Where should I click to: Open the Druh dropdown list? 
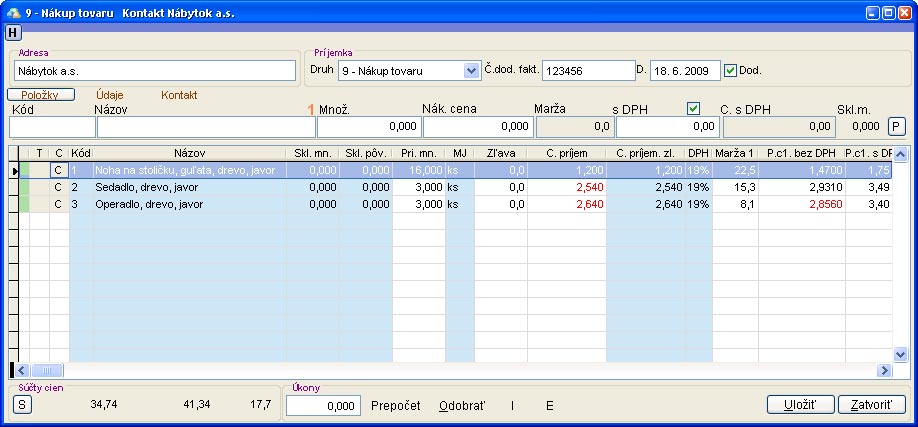pyautogui.click(x=472, y=71)
